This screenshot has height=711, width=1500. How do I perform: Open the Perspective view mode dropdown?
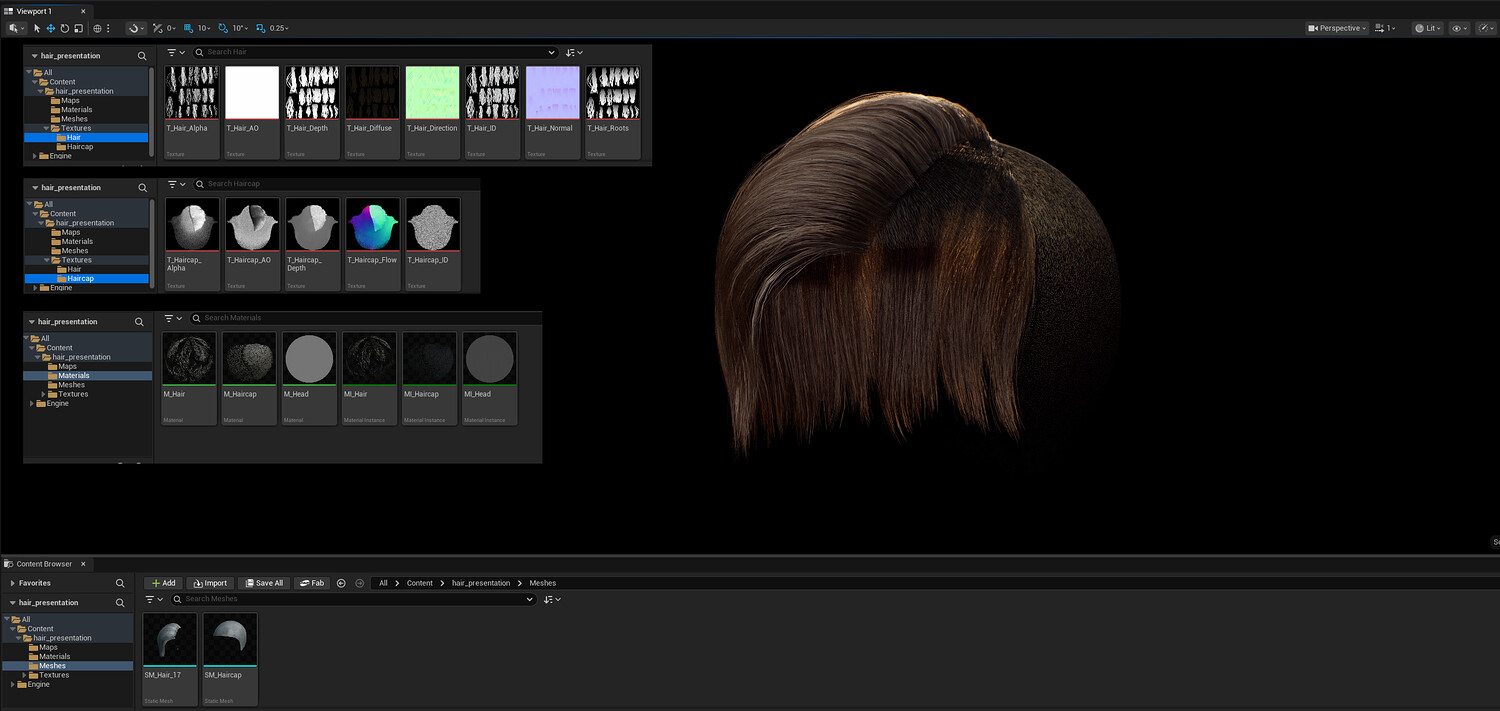[x=1336, y=28]
